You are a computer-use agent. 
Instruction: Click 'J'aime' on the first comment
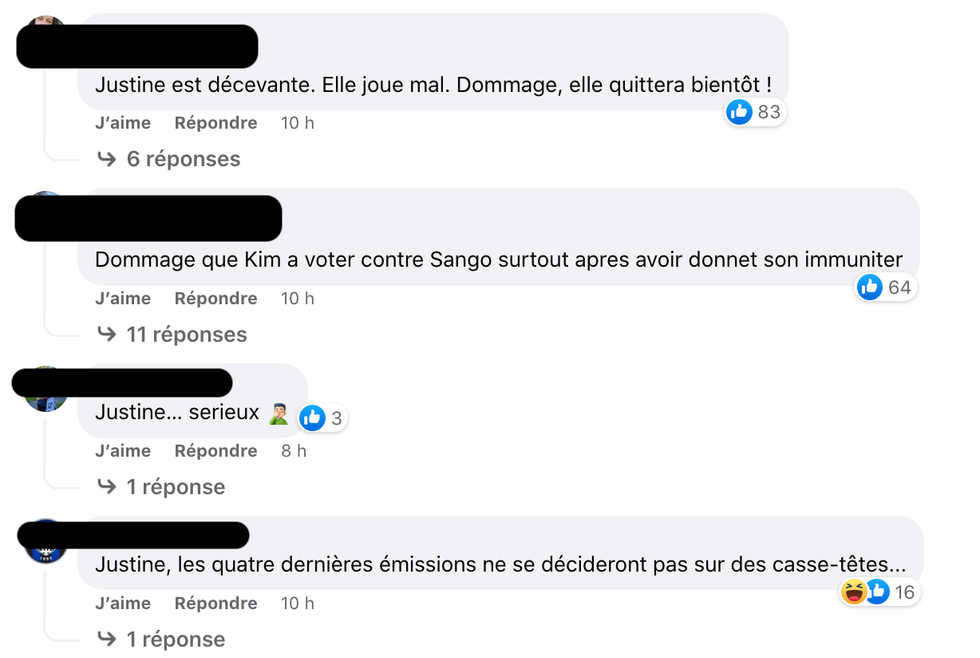tap(122, 122)
